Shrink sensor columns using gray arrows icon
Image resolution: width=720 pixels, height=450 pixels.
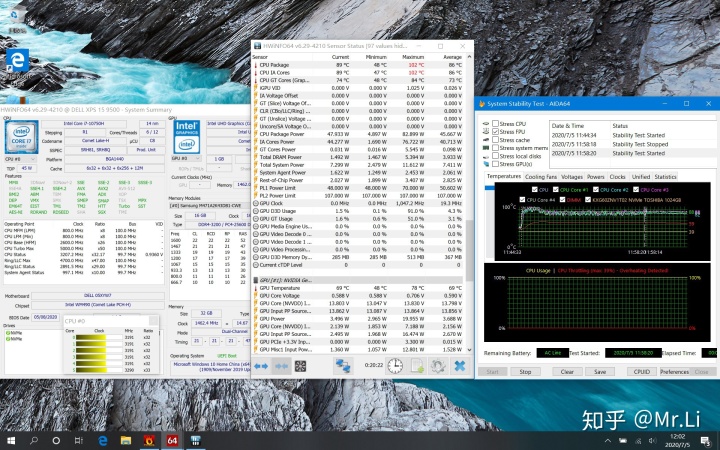281,366
